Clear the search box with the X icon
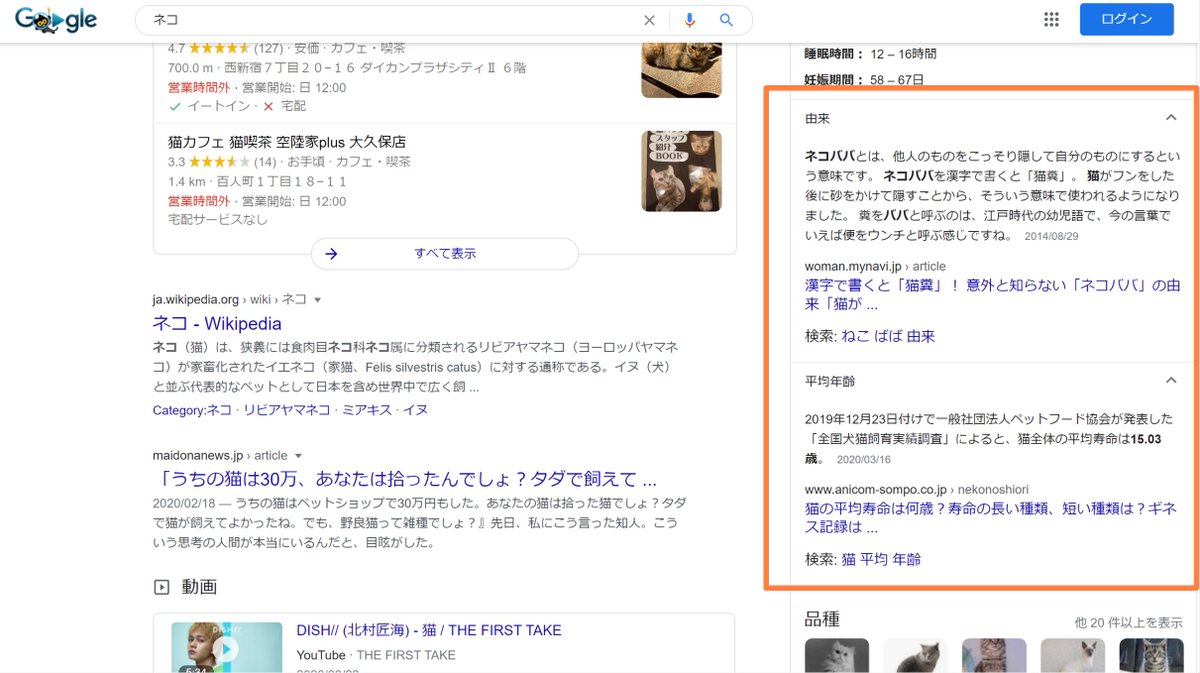 click(x=649, y=20)
